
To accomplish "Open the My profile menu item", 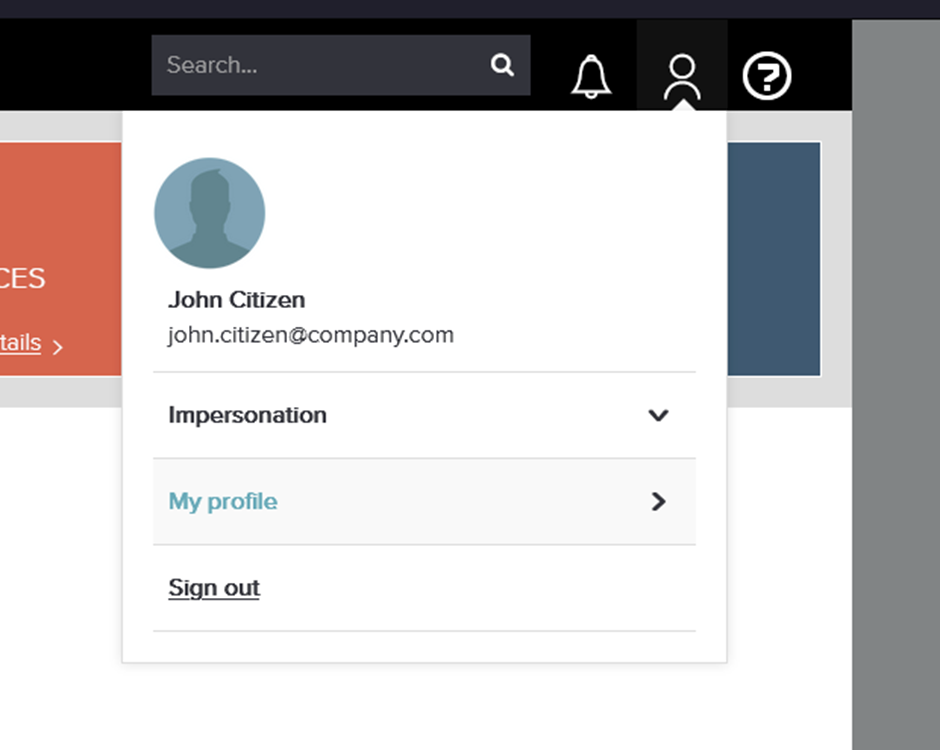I will (223, 502).
